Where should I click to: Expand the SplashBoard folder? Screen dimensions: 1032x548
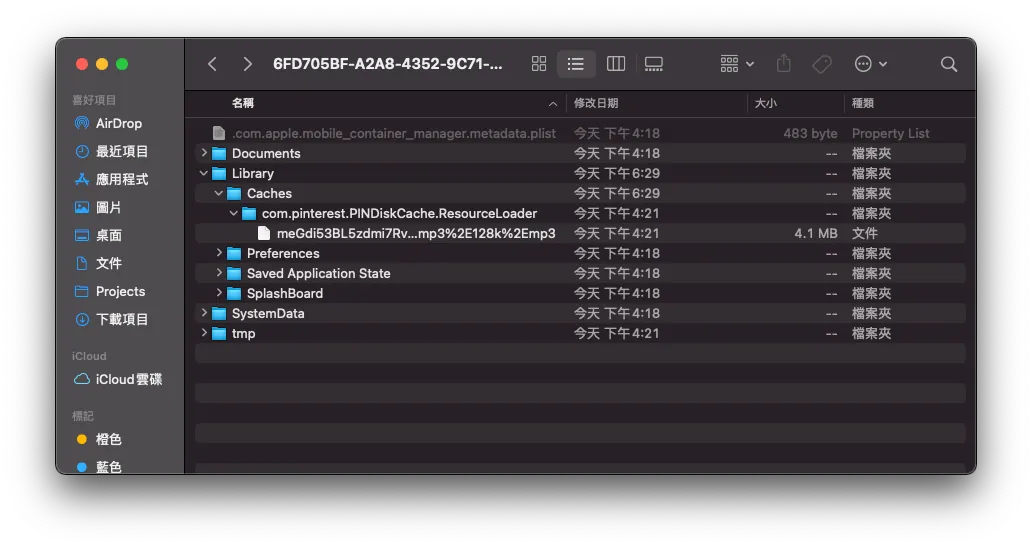point(219,293)
